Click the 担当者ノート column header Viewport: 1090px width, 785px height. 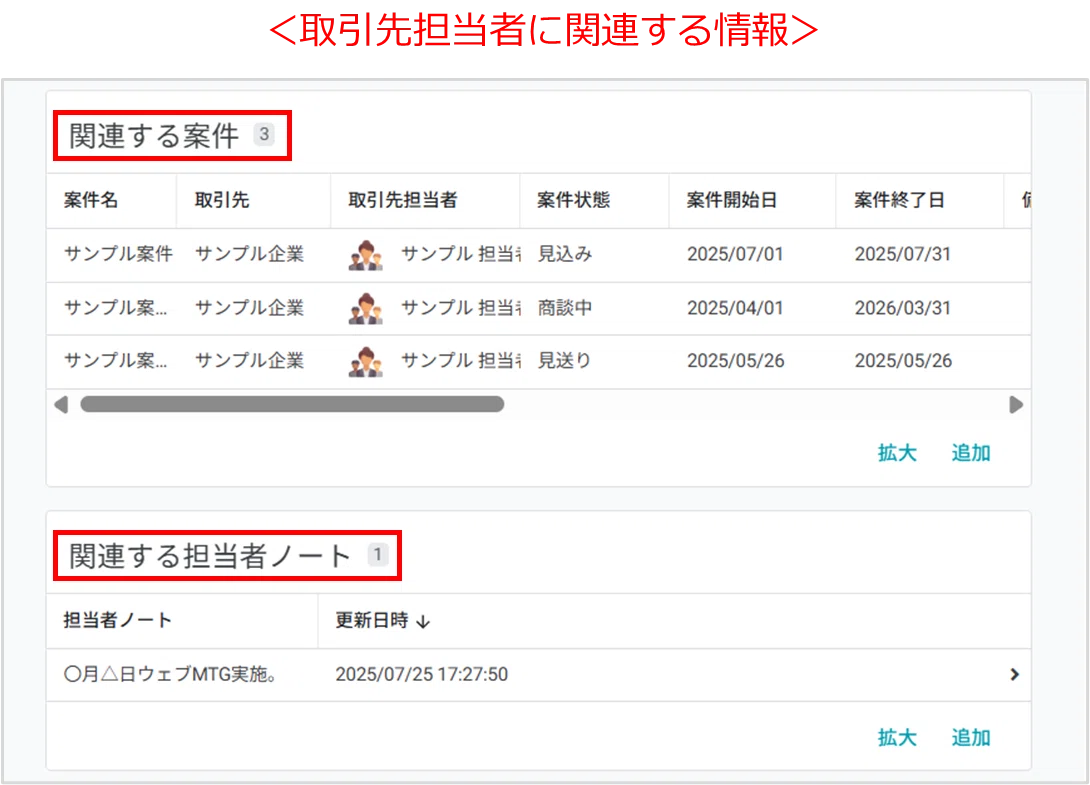[117, 620]
